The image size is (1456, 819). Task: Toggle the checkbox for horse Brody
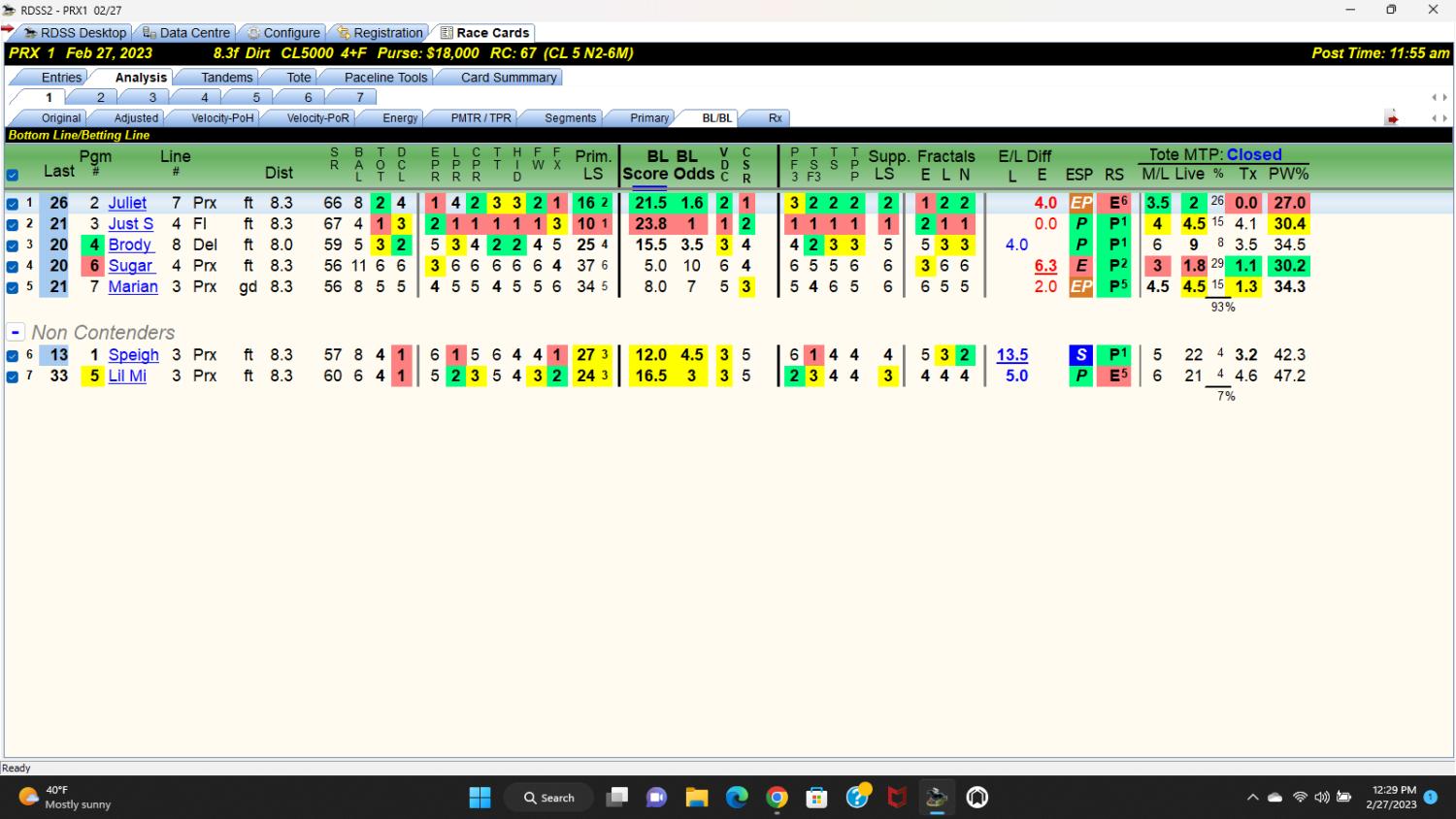tap(13, 246)
